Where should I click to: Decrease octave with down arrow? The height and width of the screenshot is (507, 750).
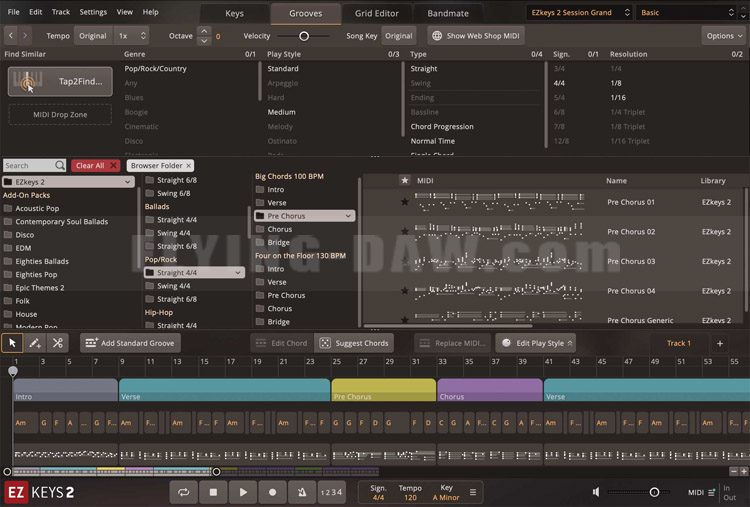[x=204, y=41]
